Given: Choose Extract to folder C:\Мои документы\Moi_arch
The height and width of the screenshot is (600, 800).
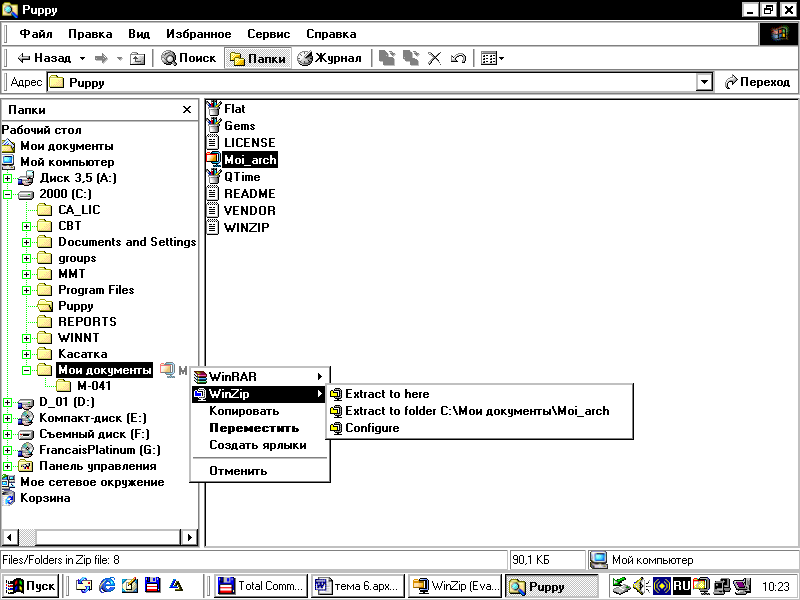Looking at the screenshot, I should coord(480,411).
